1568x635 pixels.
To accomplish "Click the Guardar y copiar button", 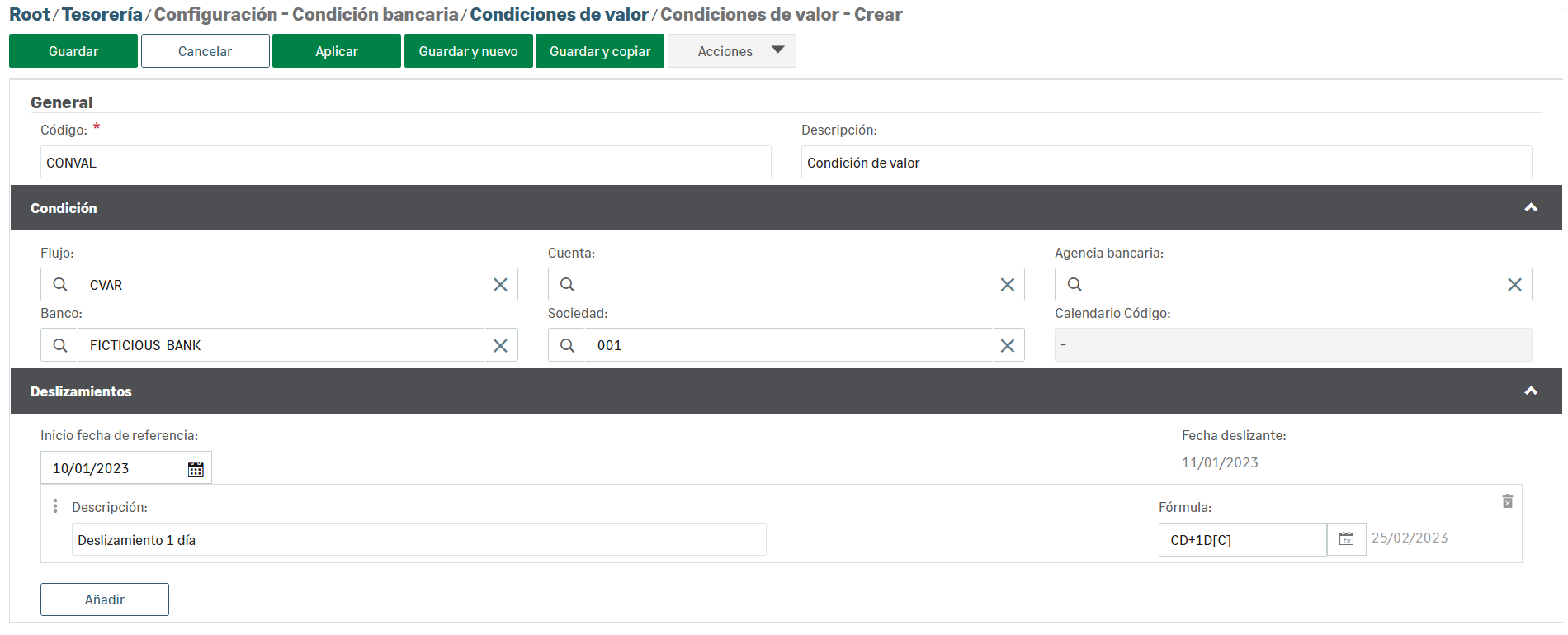I will pyautogui.click(x=600, y=51).
